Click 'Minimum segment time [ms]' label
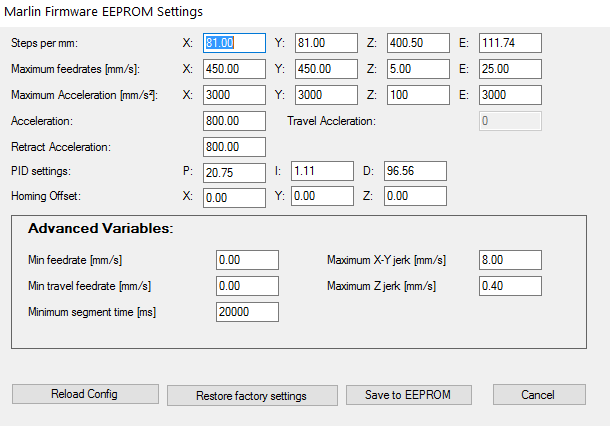This screenshot has height=426, width=610. (x=92, y=312)
